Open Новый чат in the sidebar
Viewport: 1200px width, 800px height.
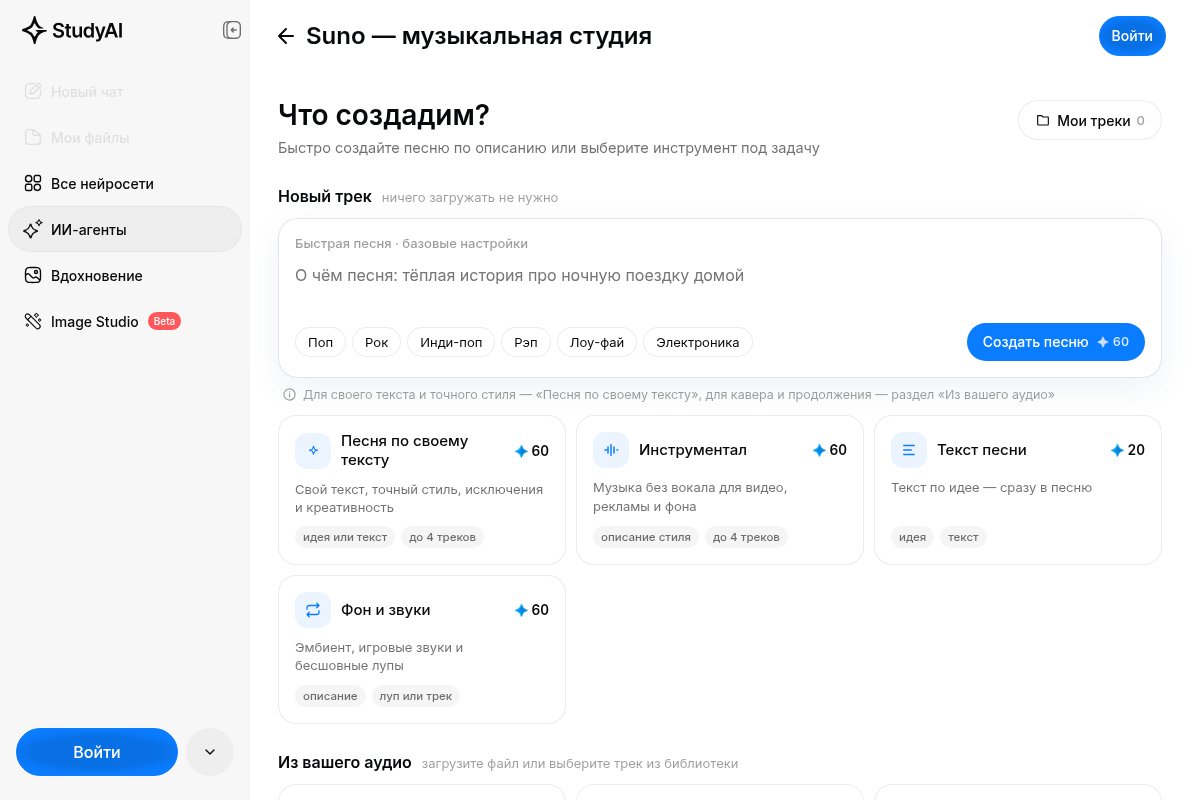pos(125,92)
